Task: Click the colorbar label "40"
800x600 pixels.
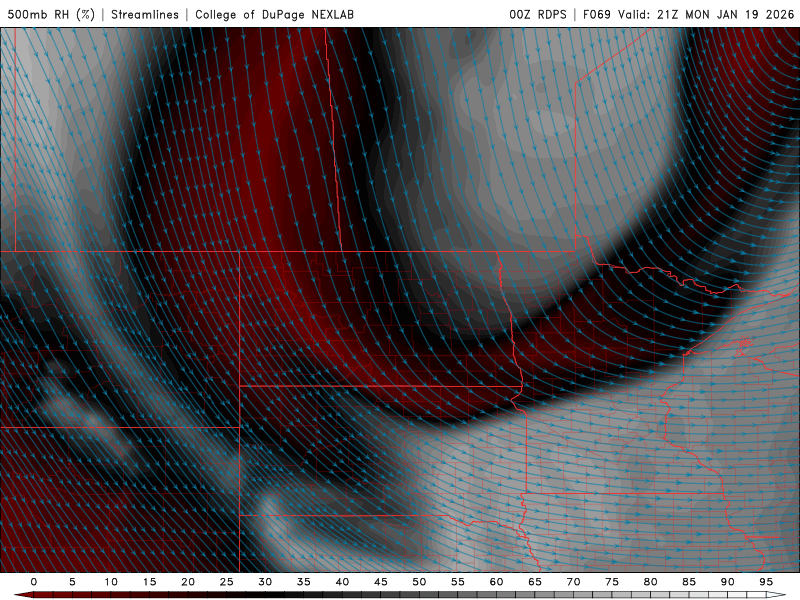Action: [342, 582]
